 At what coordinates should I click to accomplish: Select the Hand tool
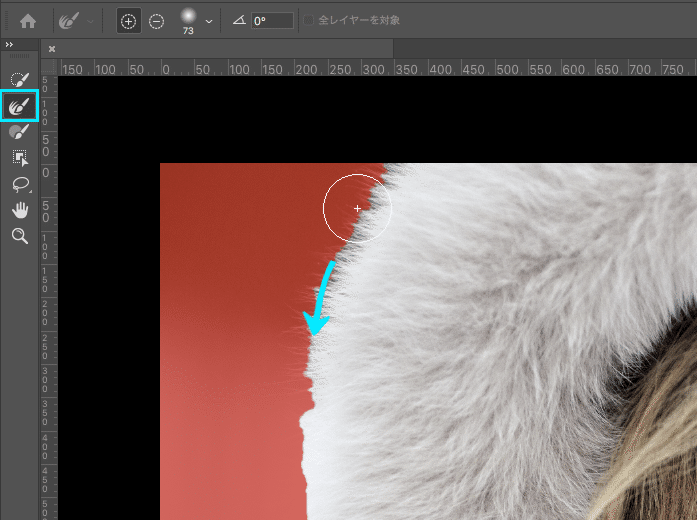[x=20, y=210]
